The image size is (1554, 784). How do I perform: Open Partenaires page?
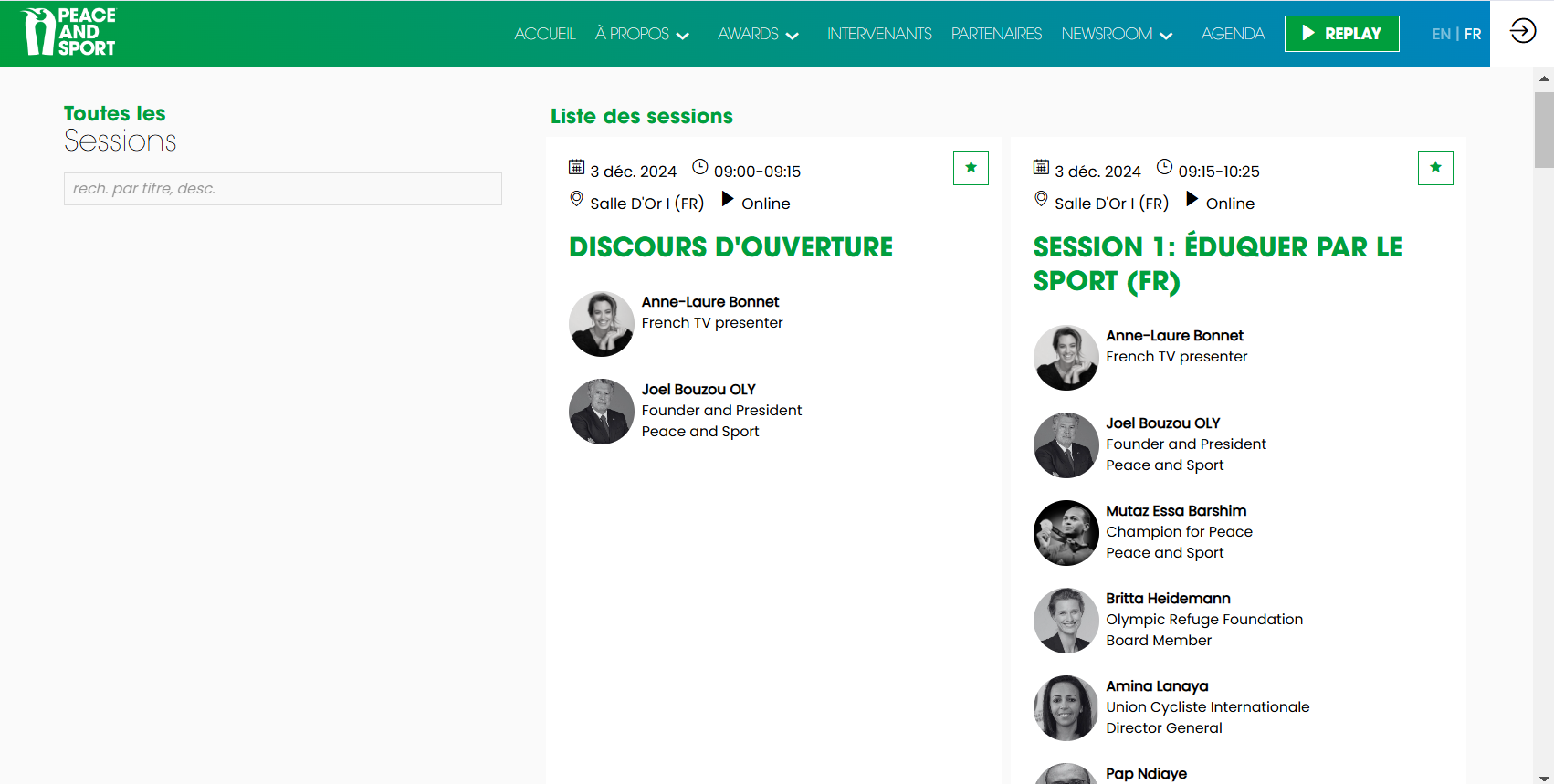tap(996, 34)
